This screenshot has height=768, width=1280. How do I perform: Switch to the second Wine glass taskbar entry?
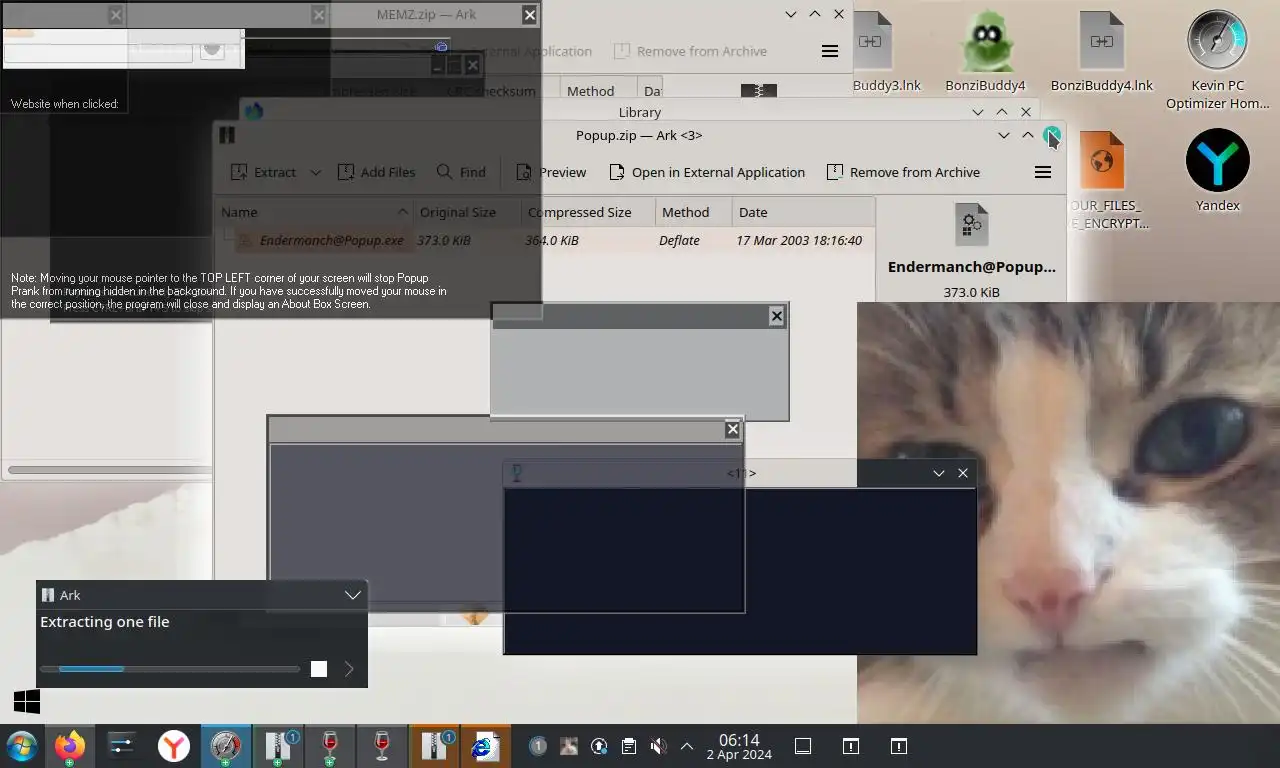382,746
